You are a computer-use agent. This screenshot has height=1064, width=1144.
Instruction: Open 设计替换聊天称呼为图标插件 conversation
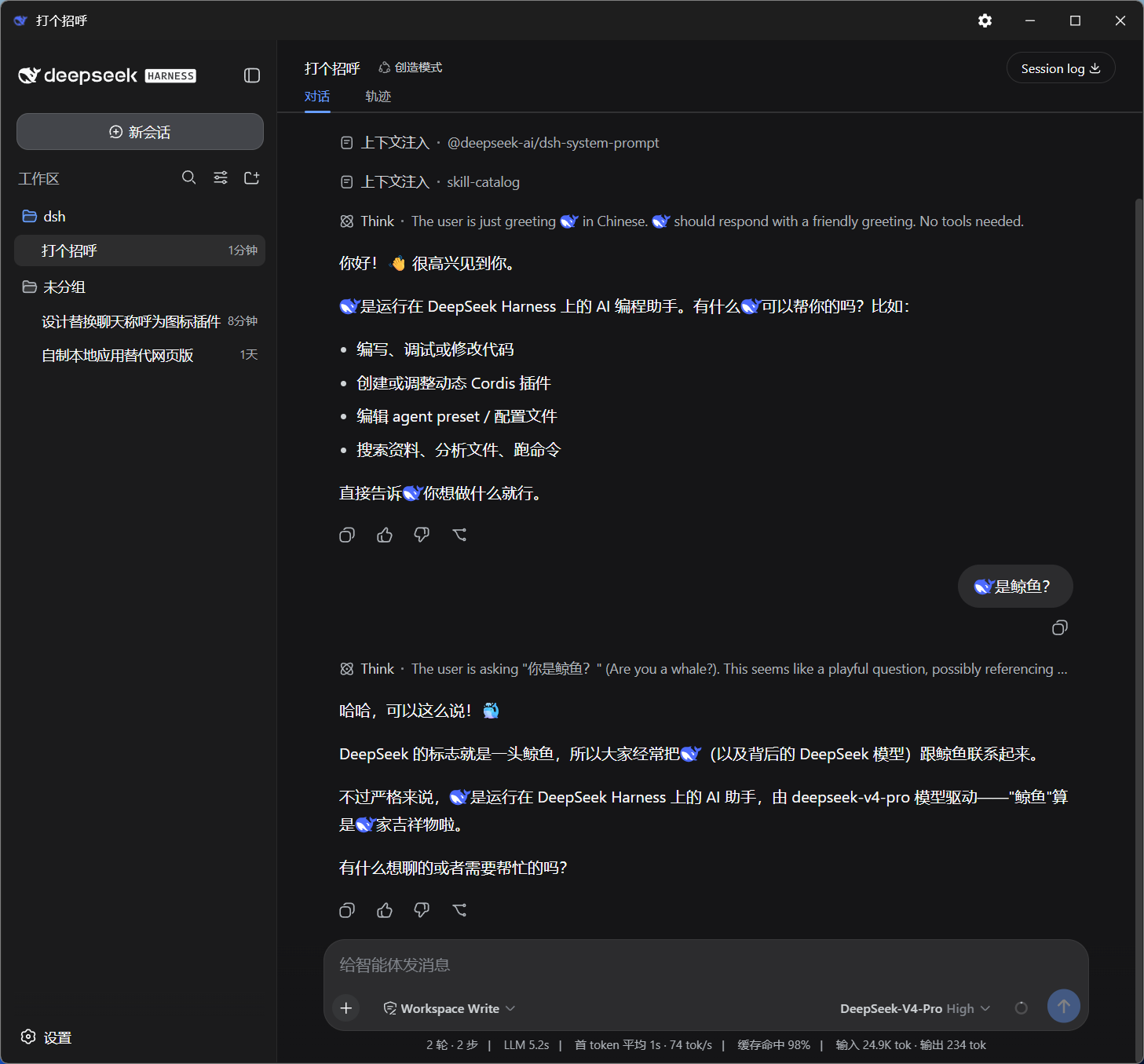(x=140, y=321)
